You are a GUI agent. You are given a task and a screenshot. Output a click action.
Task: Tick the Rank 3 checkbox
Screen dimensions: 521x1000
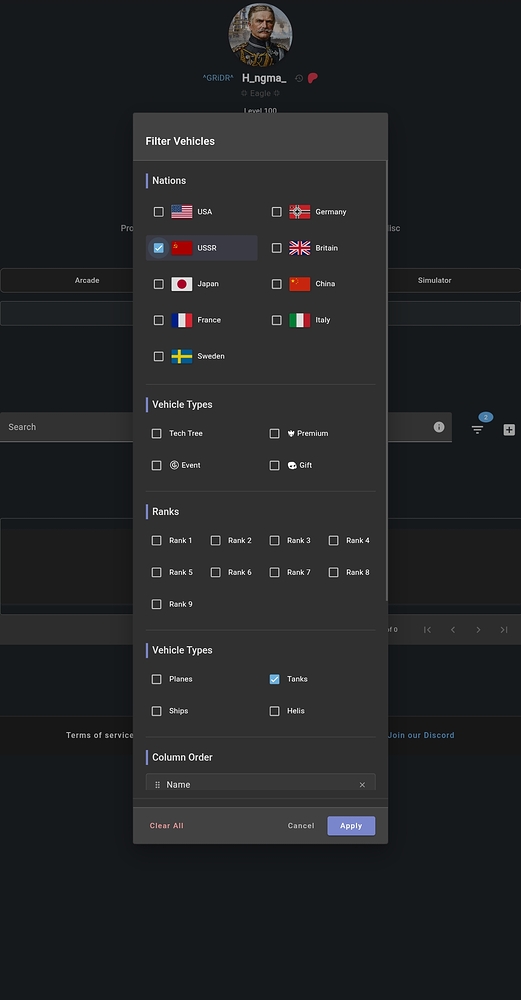pyautogui.click(x=274, y=541)
